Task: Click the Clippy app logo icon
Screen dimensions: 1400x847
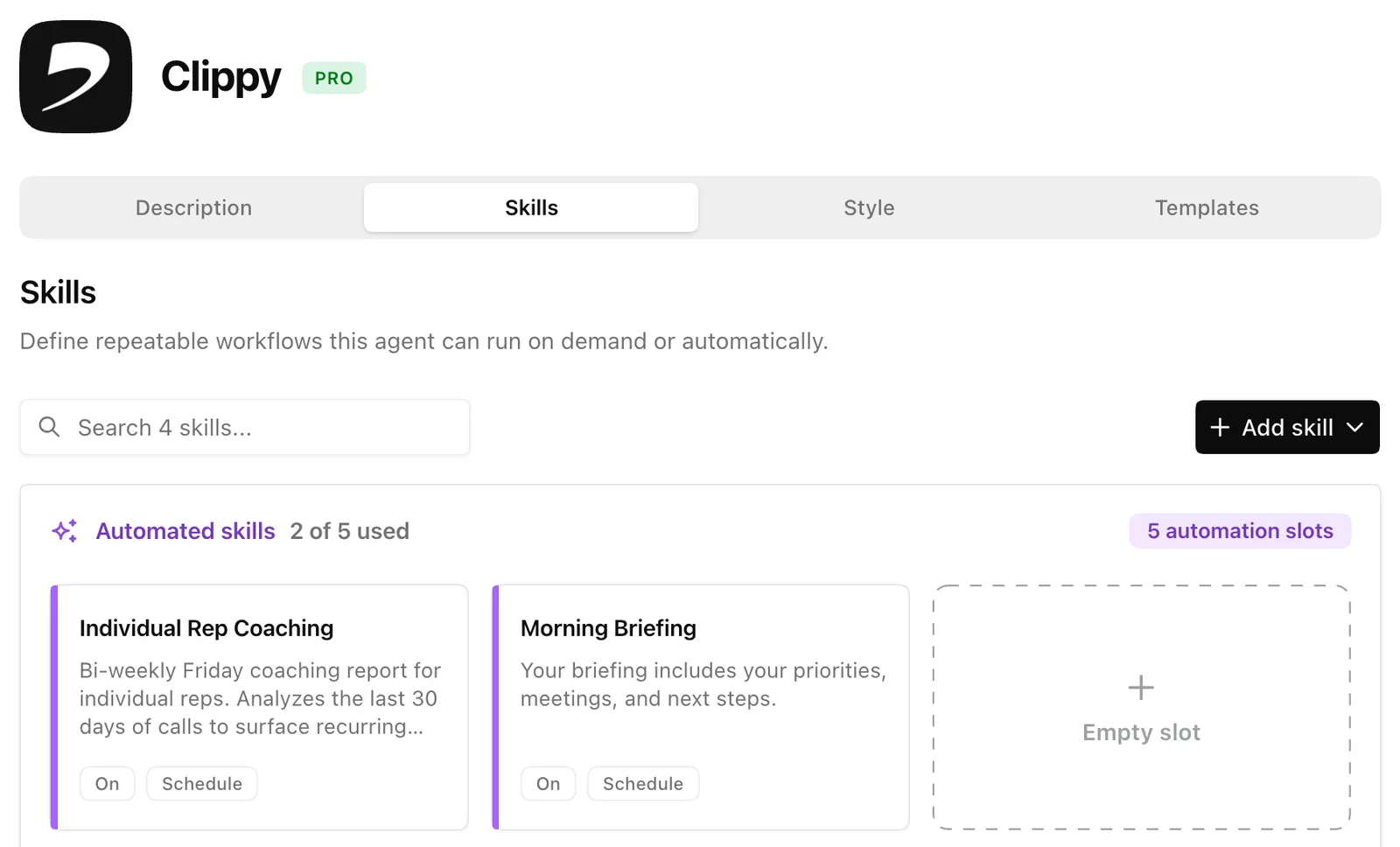Action: tap(76, 77)
